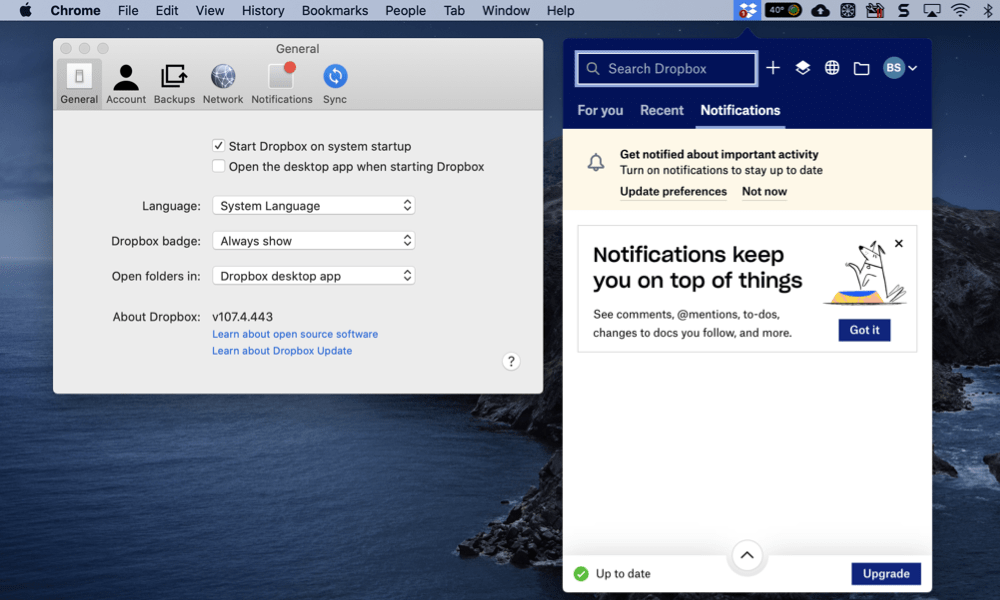
Task: Click the Upgrade button
Action: [x=886, y=573]
